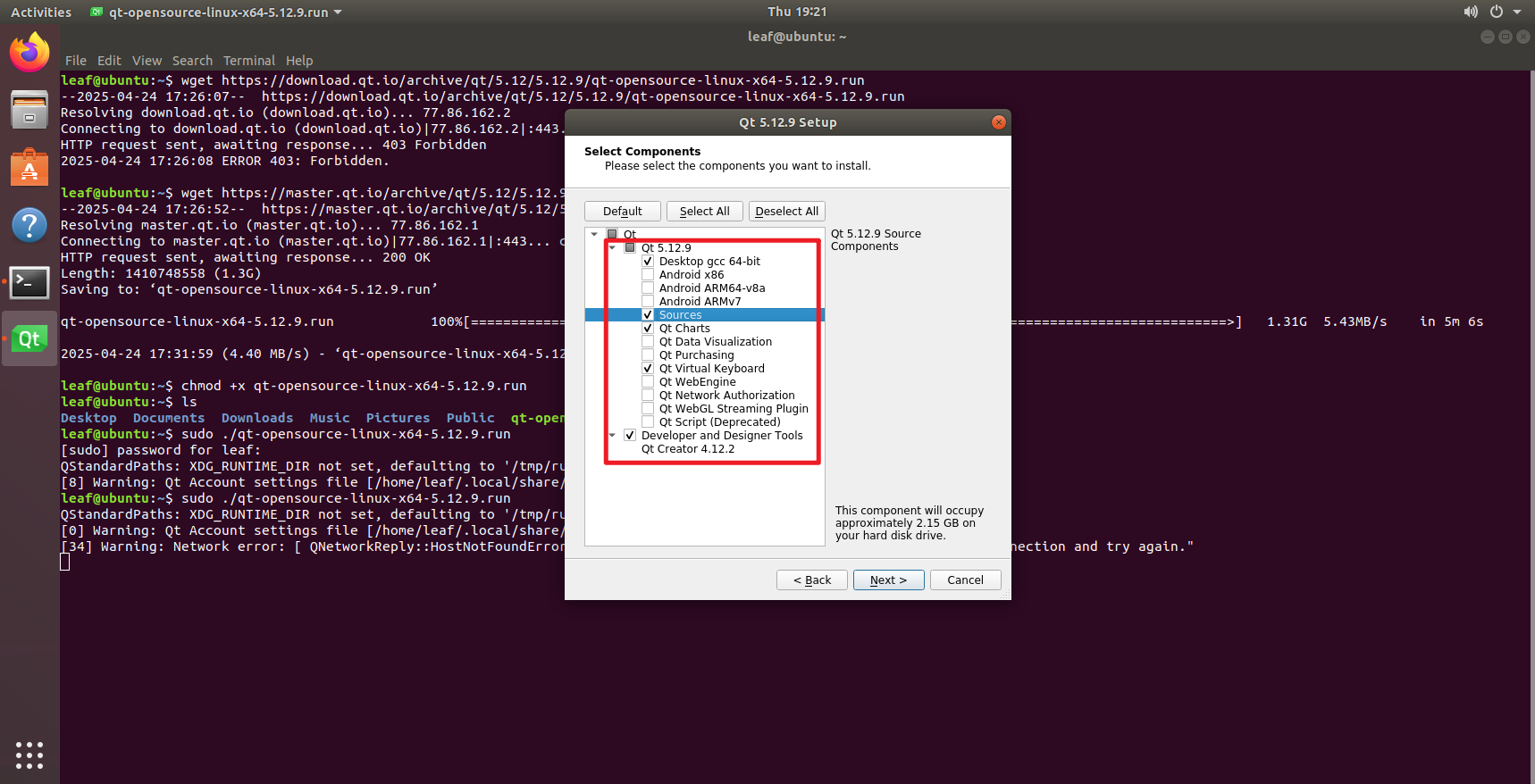The width and height of the screenshot is (1535, 784).
Task: Minimize the terminal window
Action: pyautogui.click(x=1488, y=37)
